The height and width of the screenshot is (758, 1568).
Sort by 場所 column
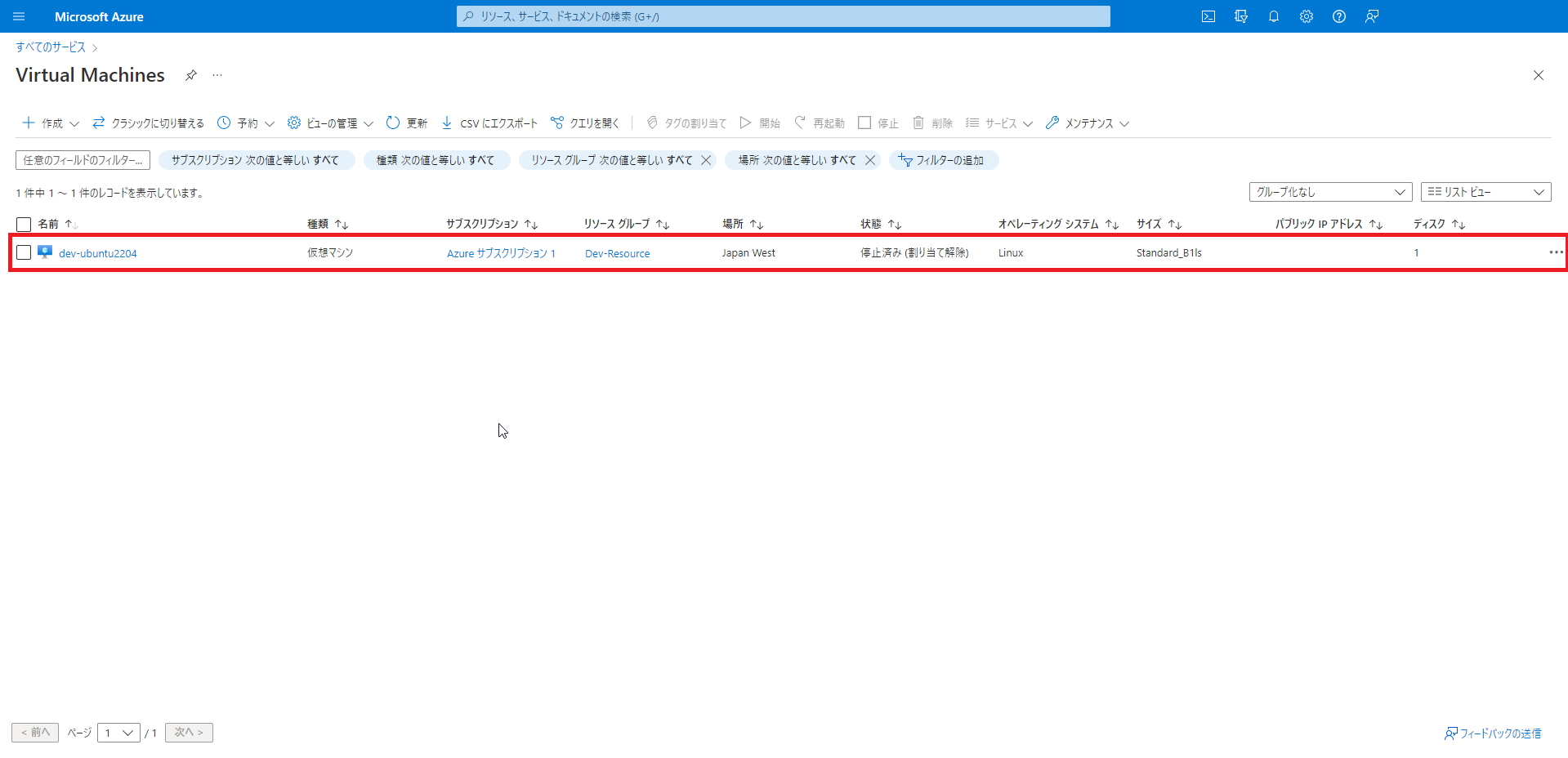[743, 224]
